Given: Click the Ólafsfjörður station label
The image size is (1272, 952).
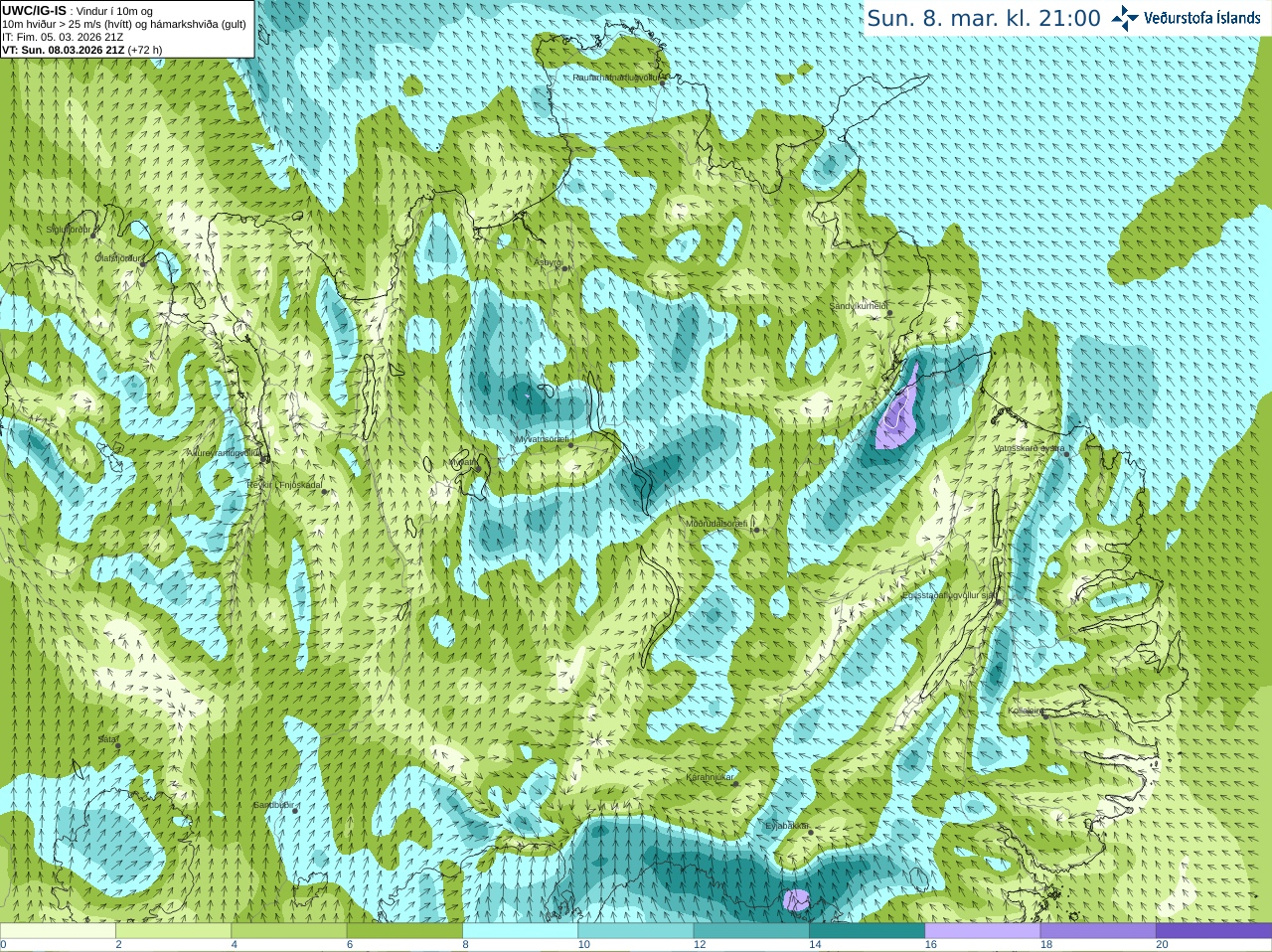Looking at the screenshot, I should (x=118, y=257).
